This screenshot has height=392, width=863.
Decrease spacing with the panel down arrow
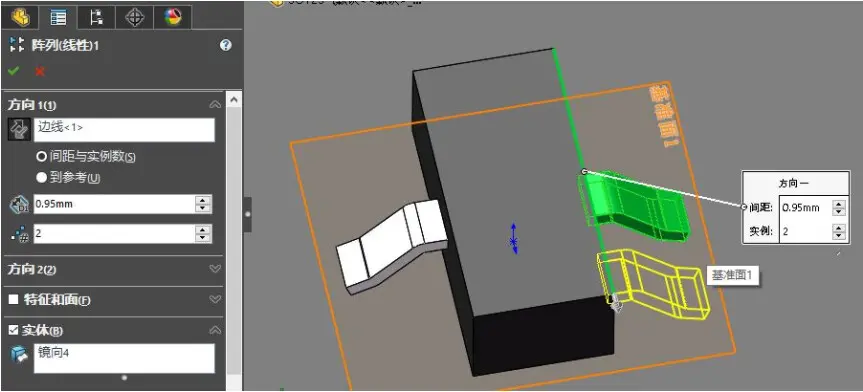click(203, 209)
